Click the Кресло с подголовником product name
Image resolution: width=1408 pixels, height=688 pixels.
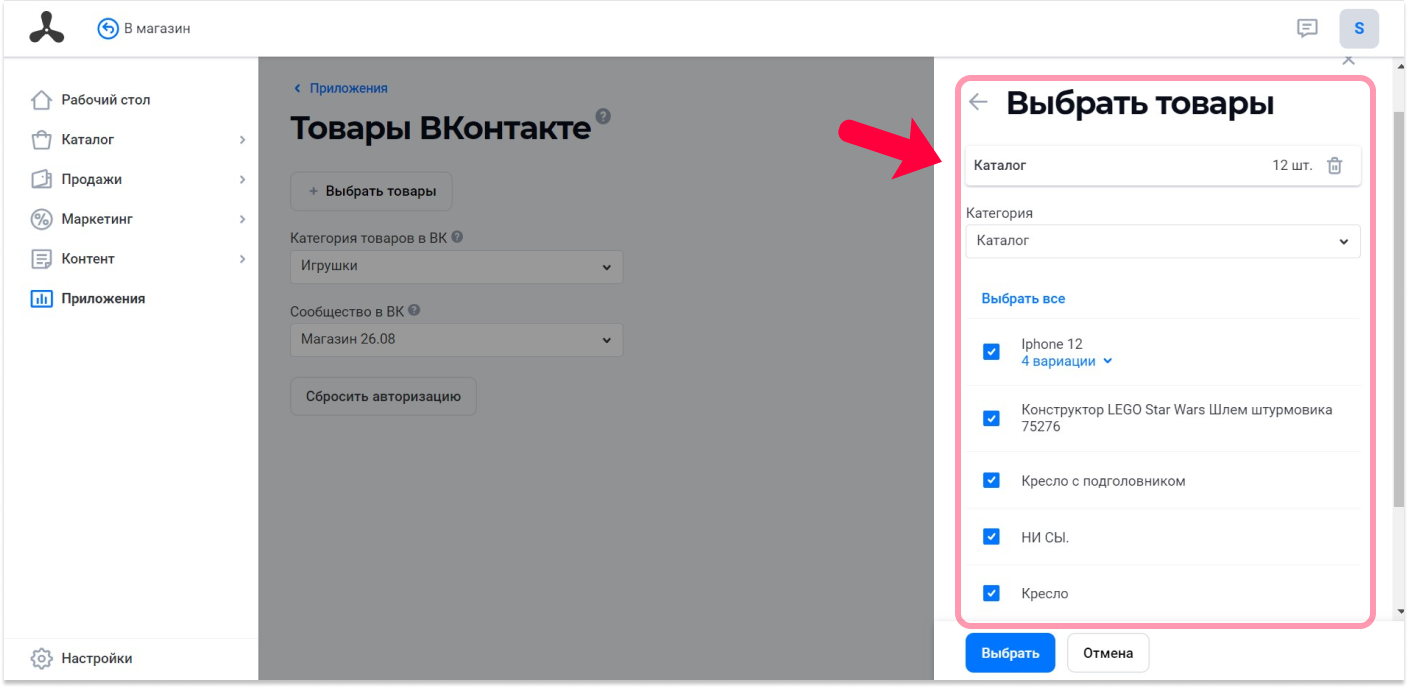click(1103, 481)
